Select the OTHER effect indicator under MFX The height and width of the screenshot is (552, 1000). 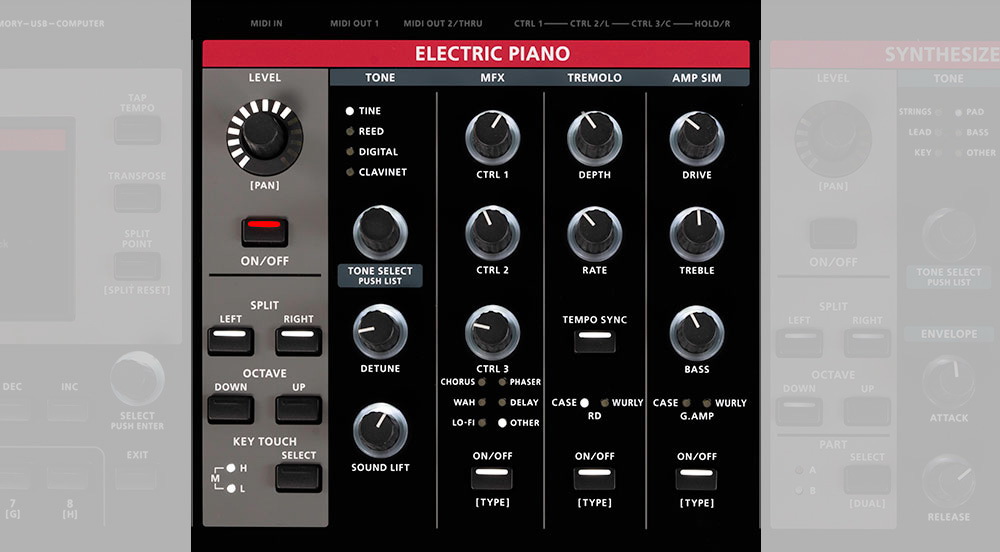(x=503, y=423)
